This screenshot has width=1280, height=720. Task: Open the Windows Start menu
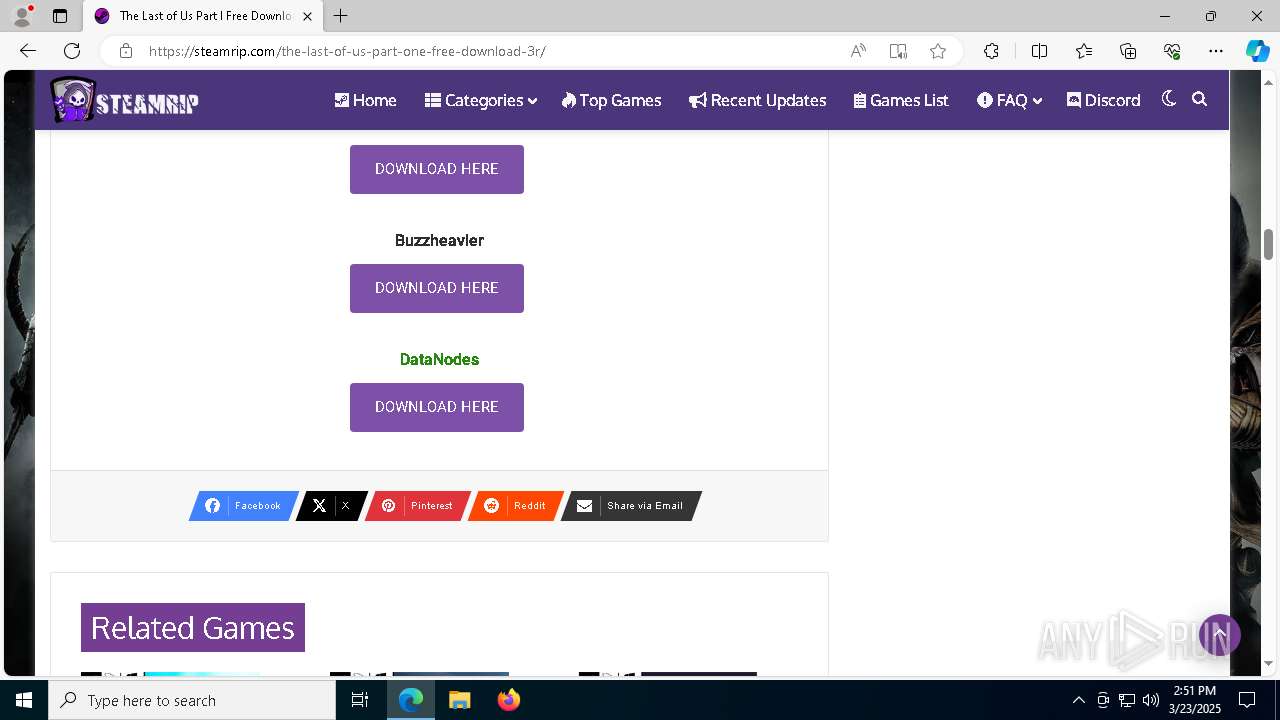tap(24, 700)
